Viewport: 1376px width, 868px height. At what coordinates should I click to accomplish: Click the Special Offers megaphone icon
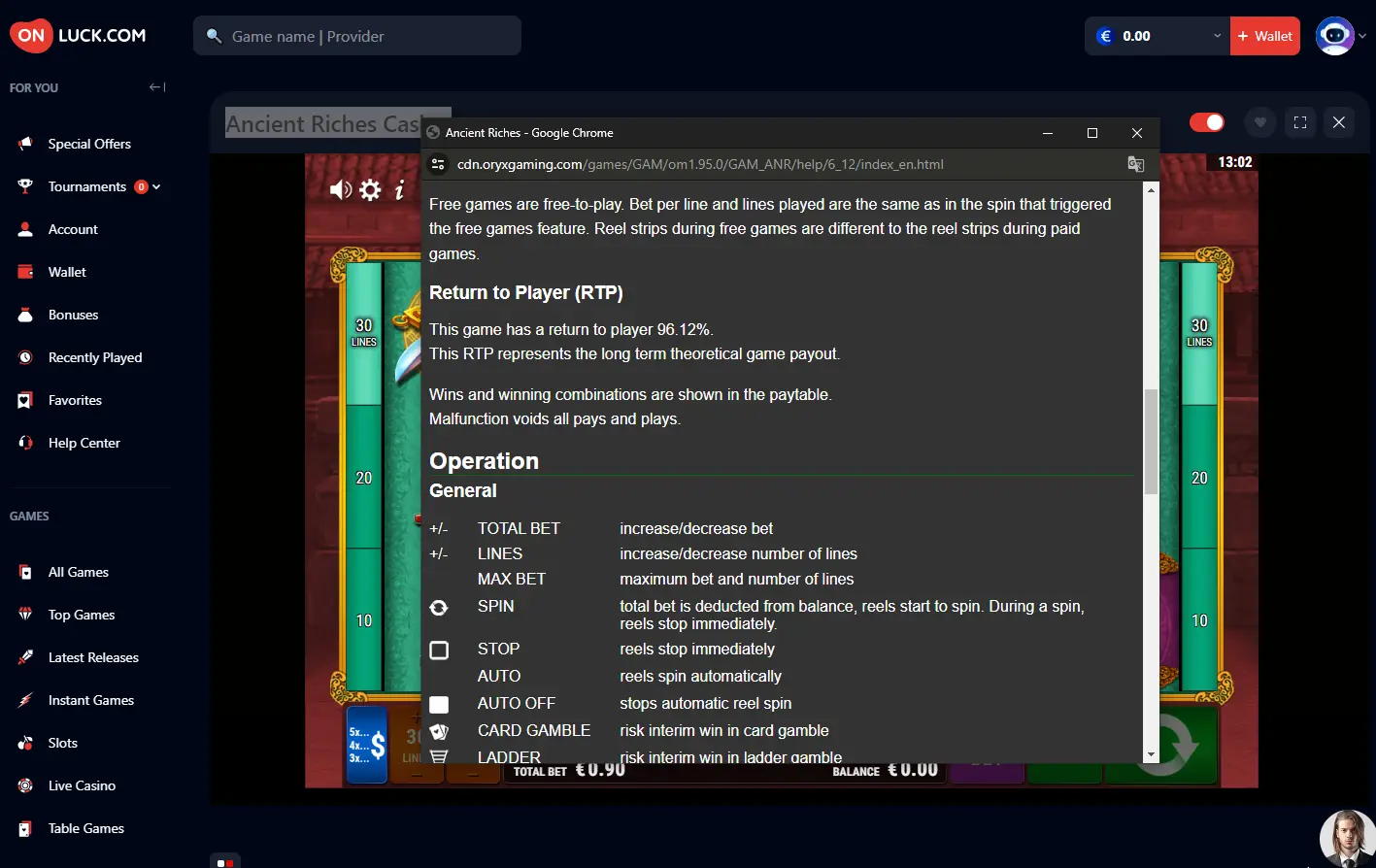(x=26, y=144)
